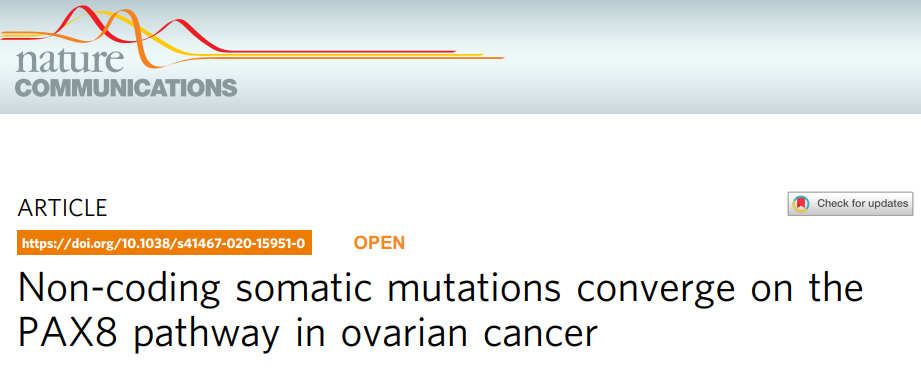This screenshot has height=375, width=921.
Task: Click the word 'pathway' in the title
Action: (206, 336)
